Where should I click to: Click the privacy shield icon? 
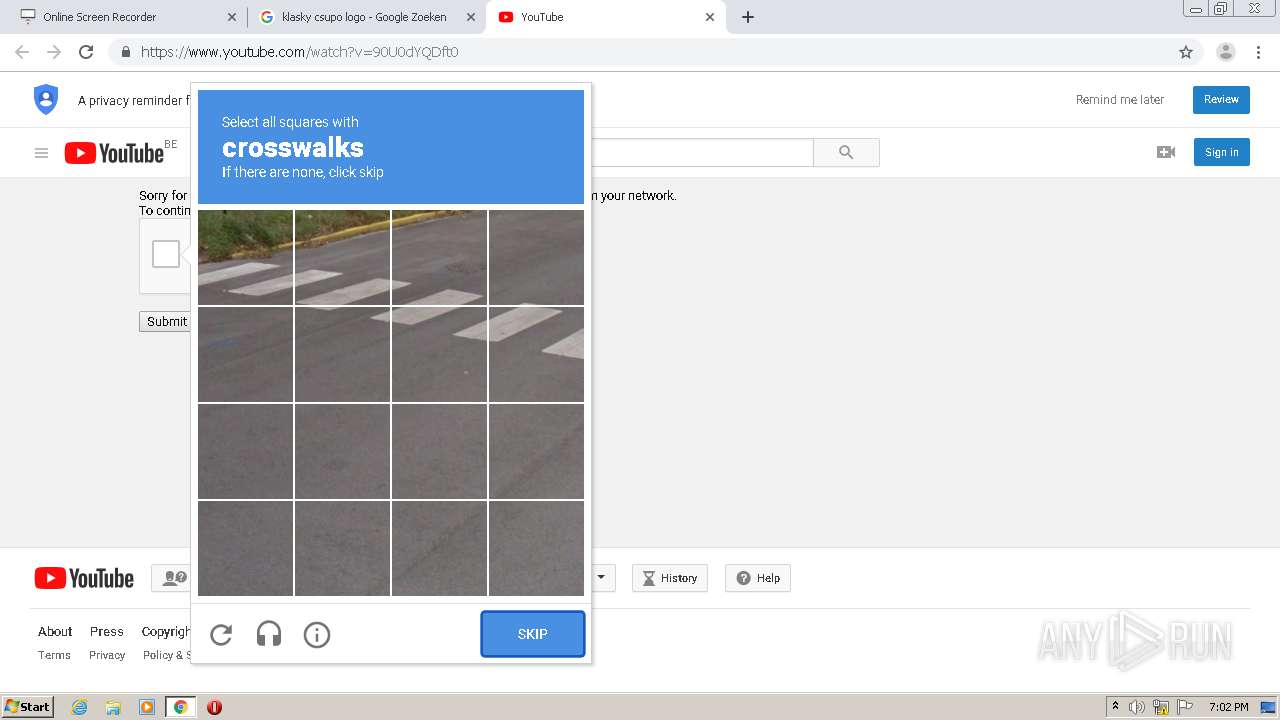46,99
